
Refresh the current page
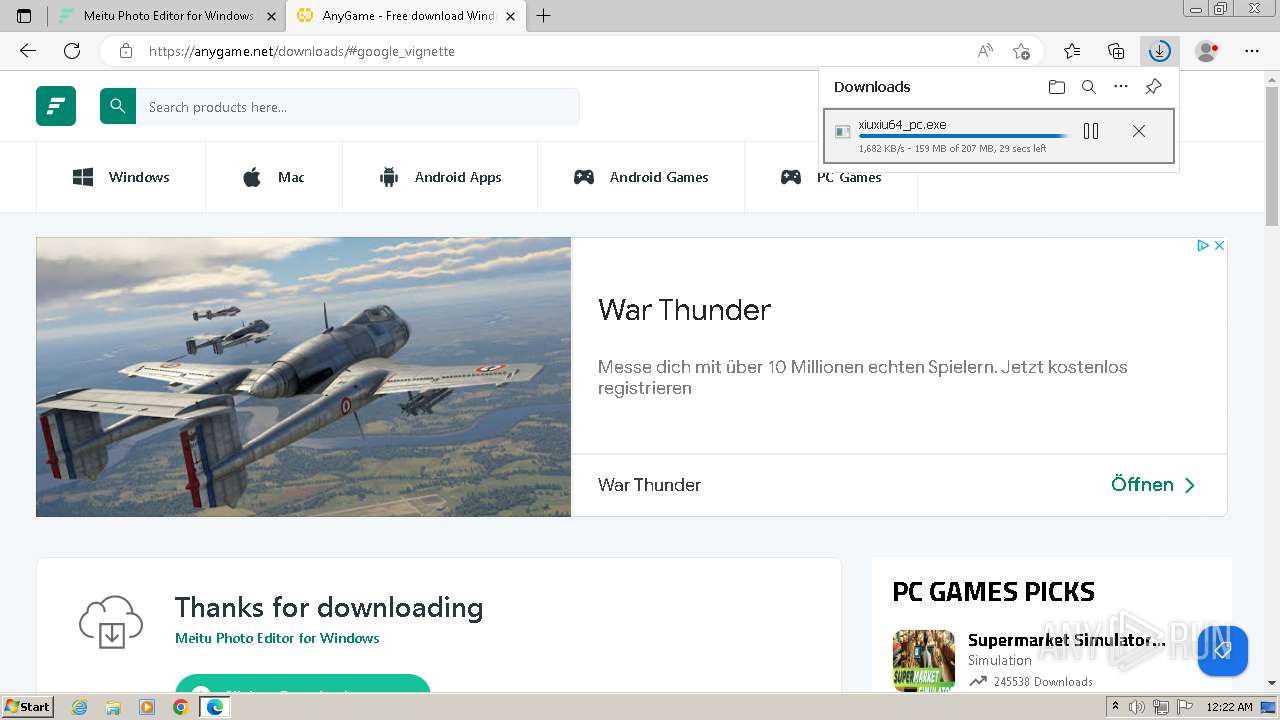click(72, 51)
